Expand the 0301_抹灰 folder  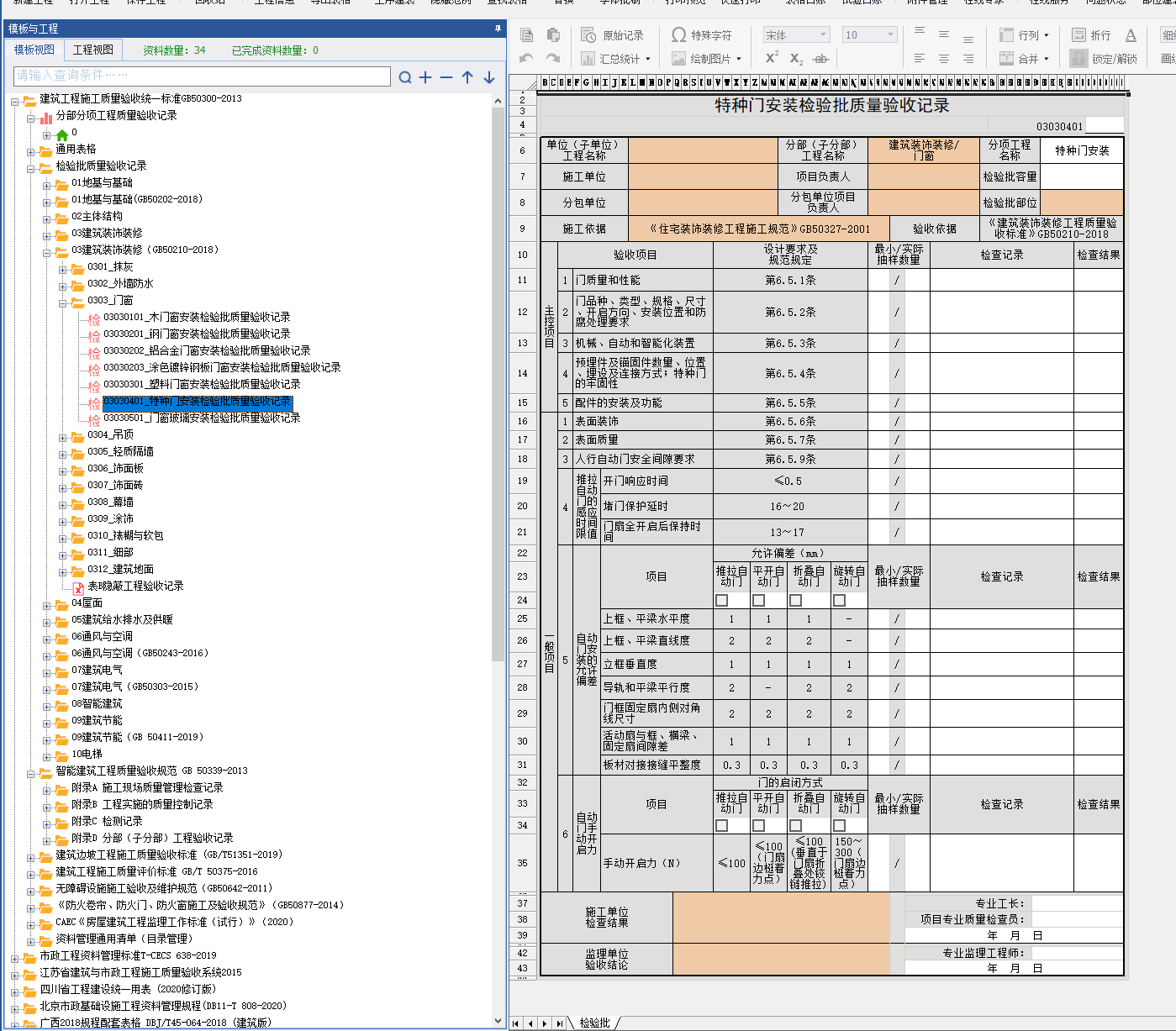coord(63,270)
